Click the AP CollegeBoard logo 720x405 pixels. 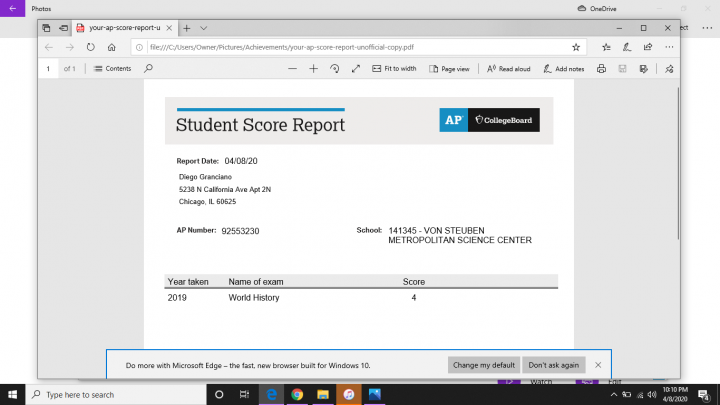click(489, 120)
